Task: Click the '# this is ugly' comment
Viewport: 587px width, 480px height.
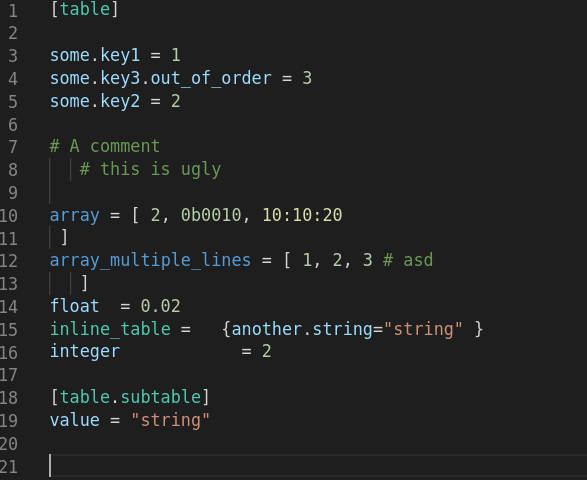Action: coord(150,169)
